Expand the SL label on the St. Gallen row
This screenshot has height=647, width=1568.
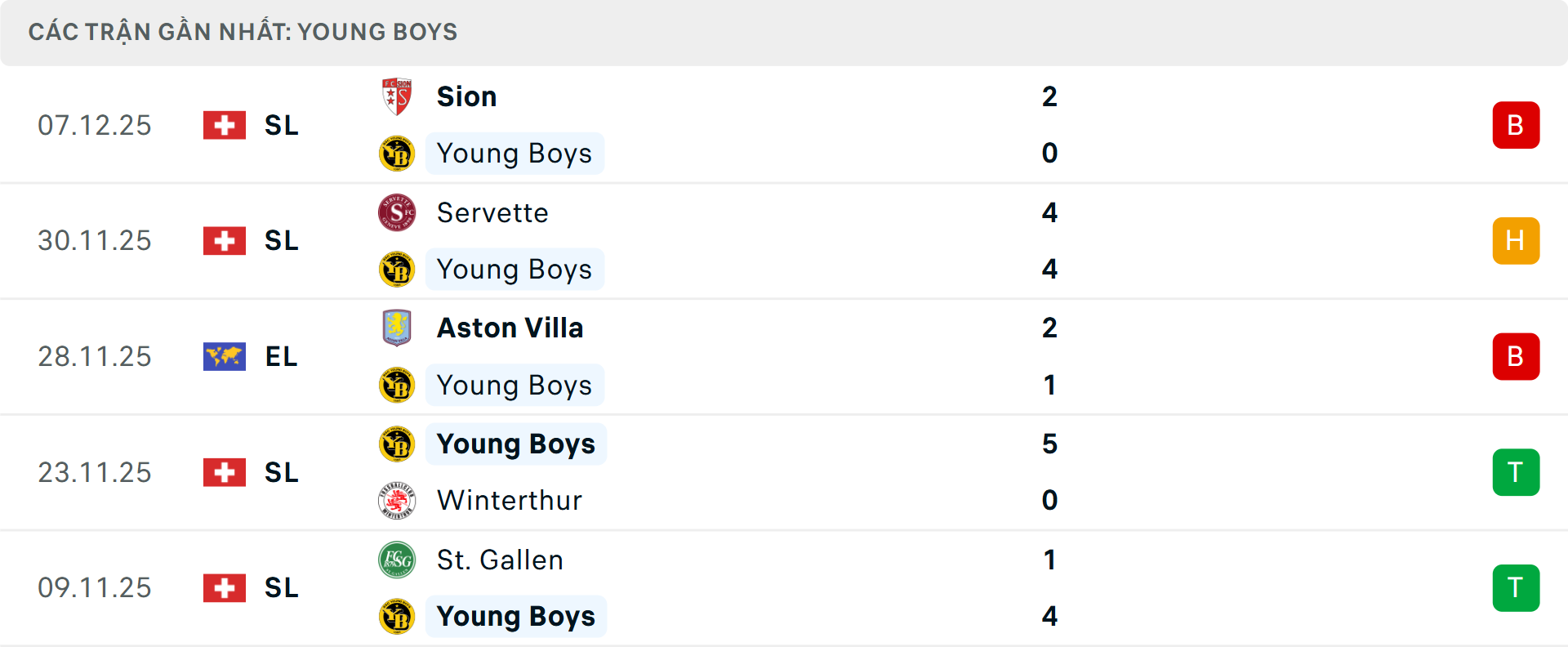281,588
